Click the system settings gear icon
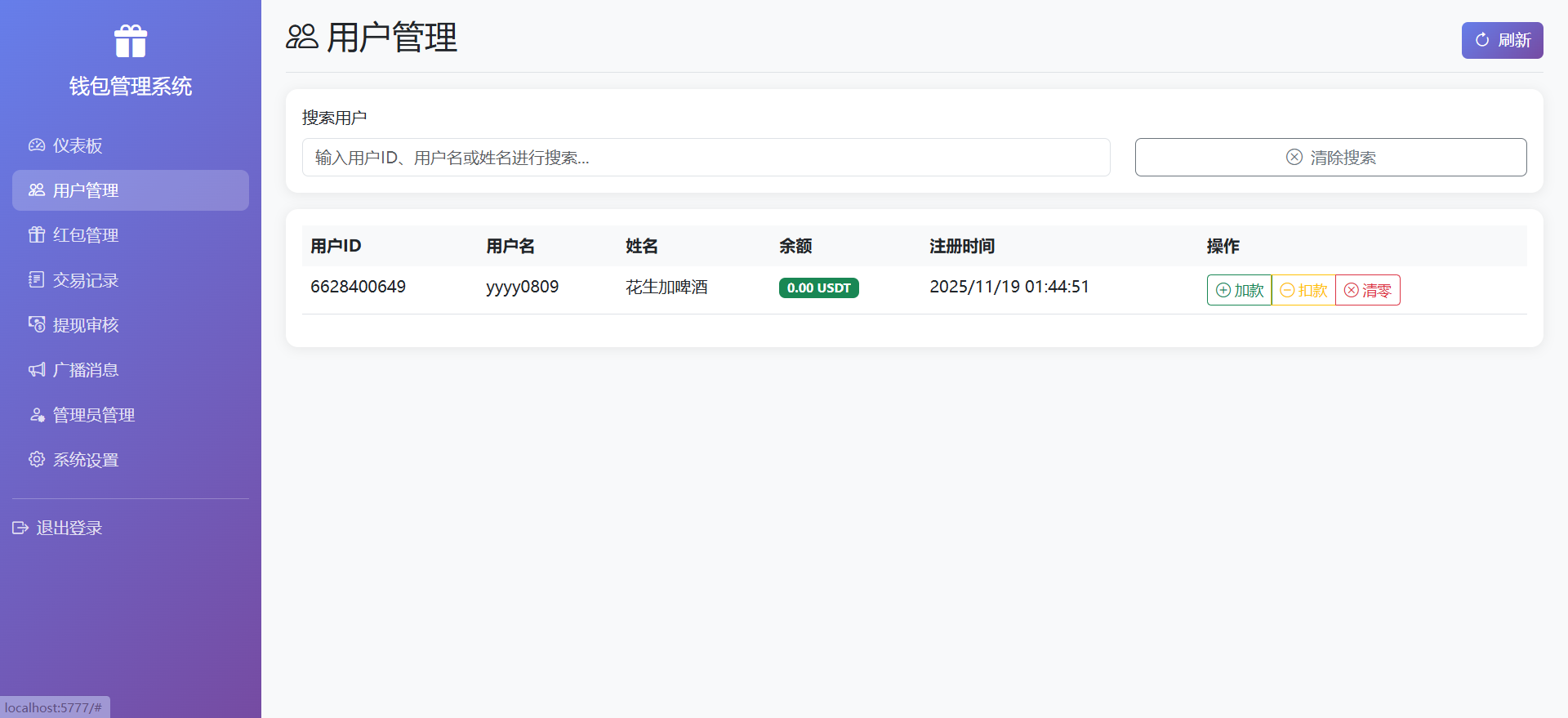The height and width of the screenshot is (718, 1568). coord(37,460)
